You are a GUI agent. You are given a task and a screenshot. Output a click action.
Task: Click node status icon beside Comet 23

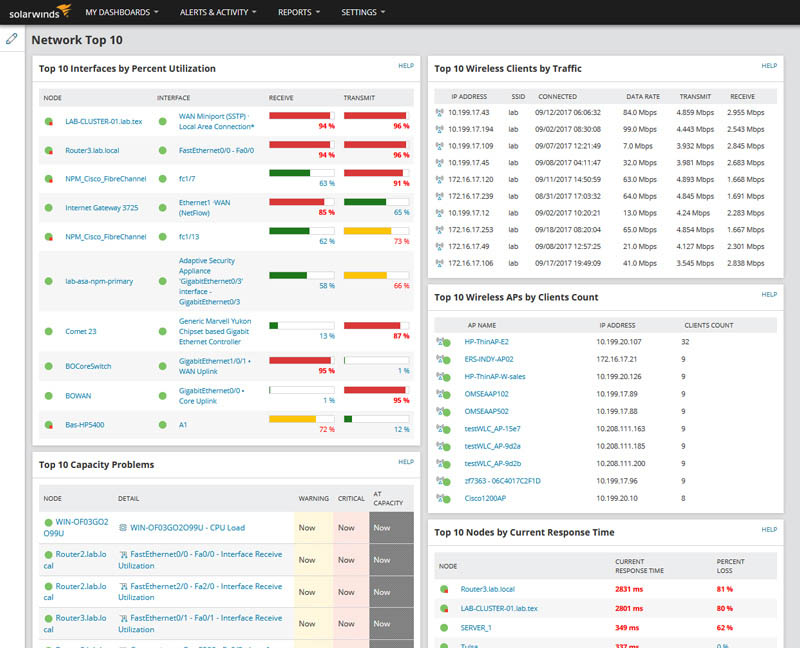(x=48, y=331)
